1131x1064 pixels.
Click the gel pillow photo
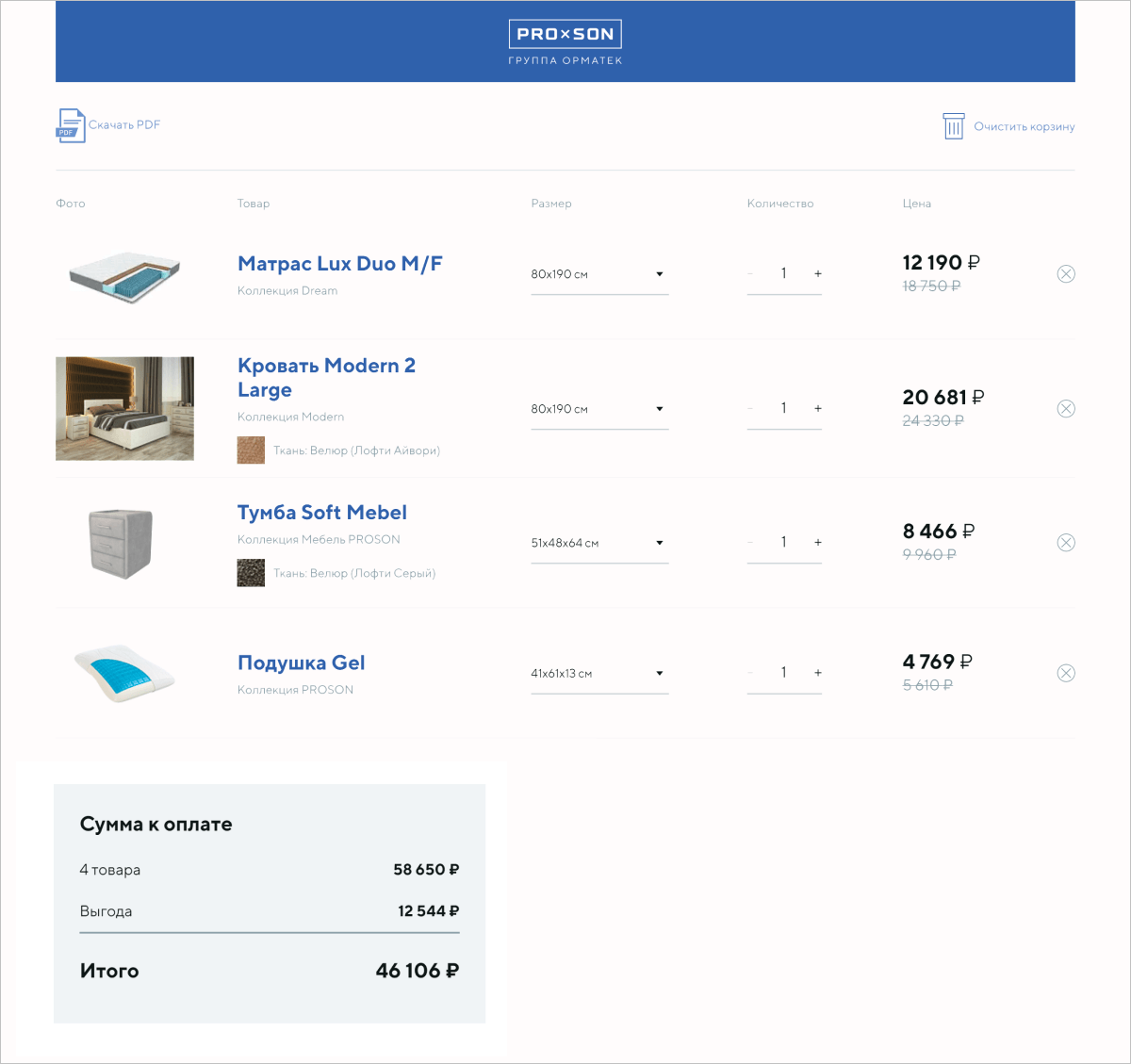click(x=124, y=673)
